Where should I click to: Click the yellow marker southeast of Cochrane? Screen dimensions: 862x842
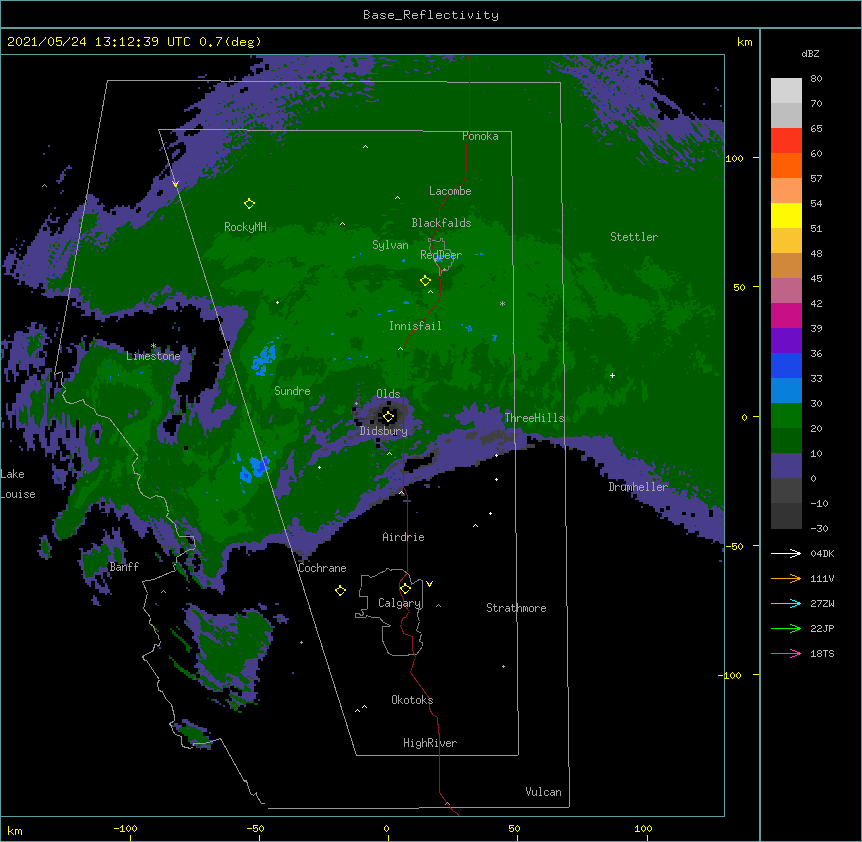coord(340,590)
